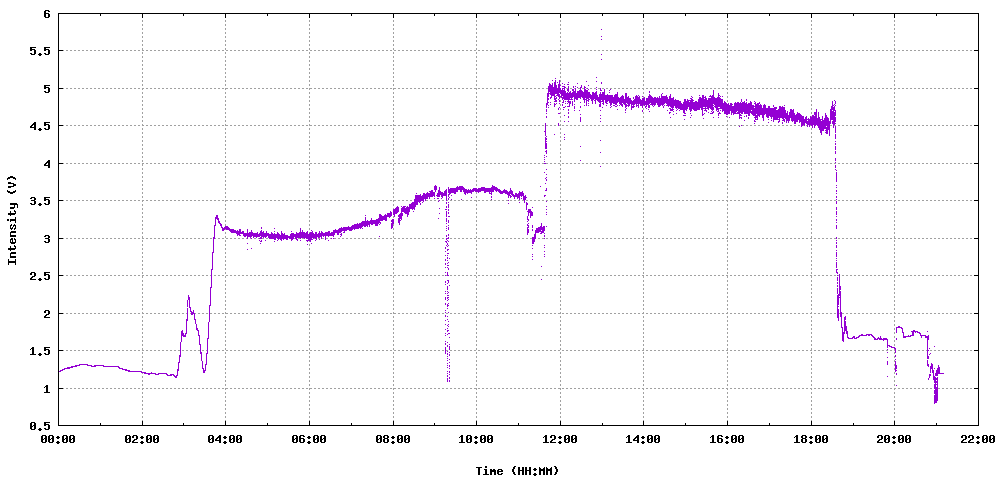Click the 10:00 time axis label
Image resolution: width=1000 pixels, height=480 pixels.
point(476,439)
